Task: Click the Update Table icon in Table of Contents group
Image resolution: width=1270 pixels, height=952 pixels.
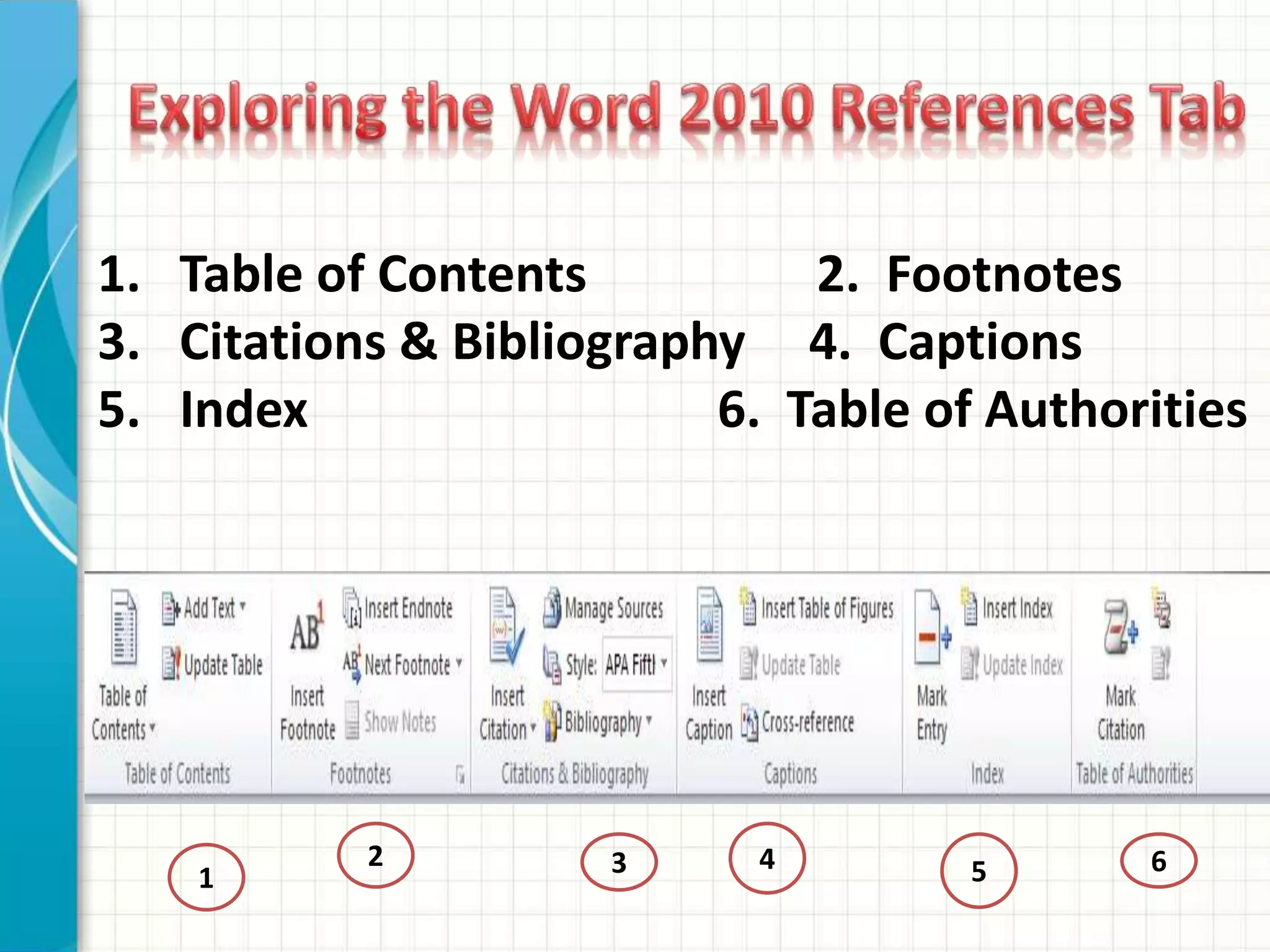Action: coord(171,664)
